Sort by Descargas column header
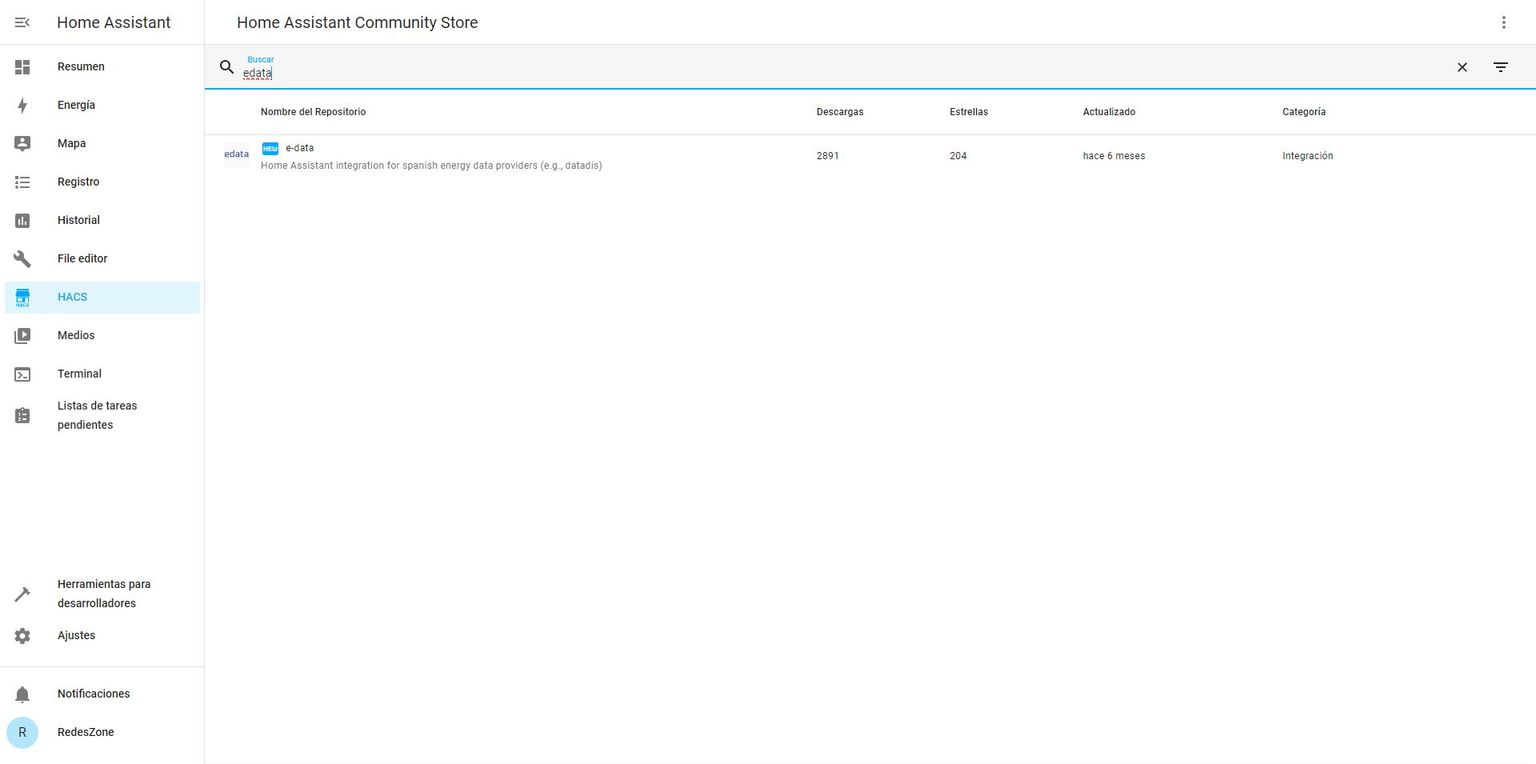The width and height of the screenshot is (1536, 764). click(840, 112)
